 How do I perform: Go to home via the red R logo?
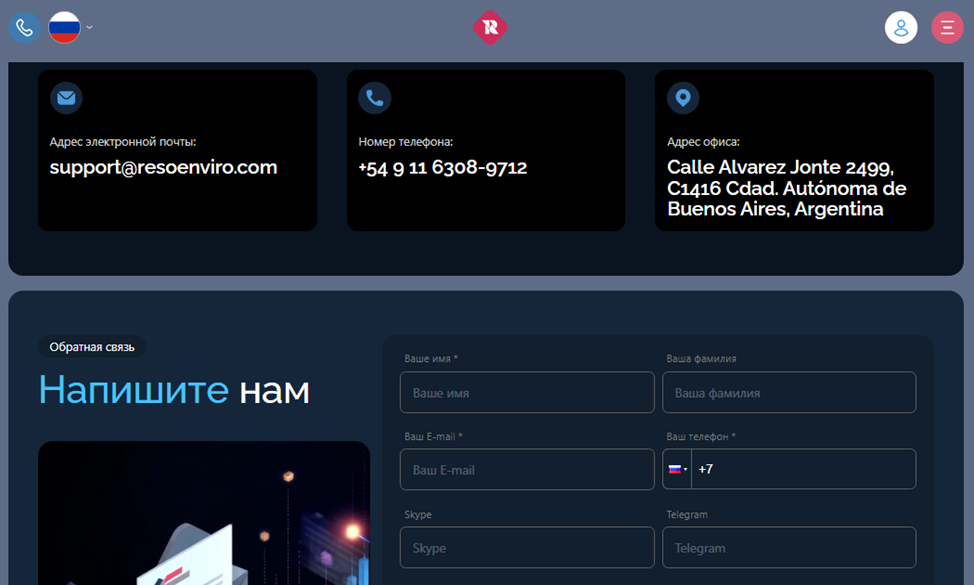click(490, 27)
